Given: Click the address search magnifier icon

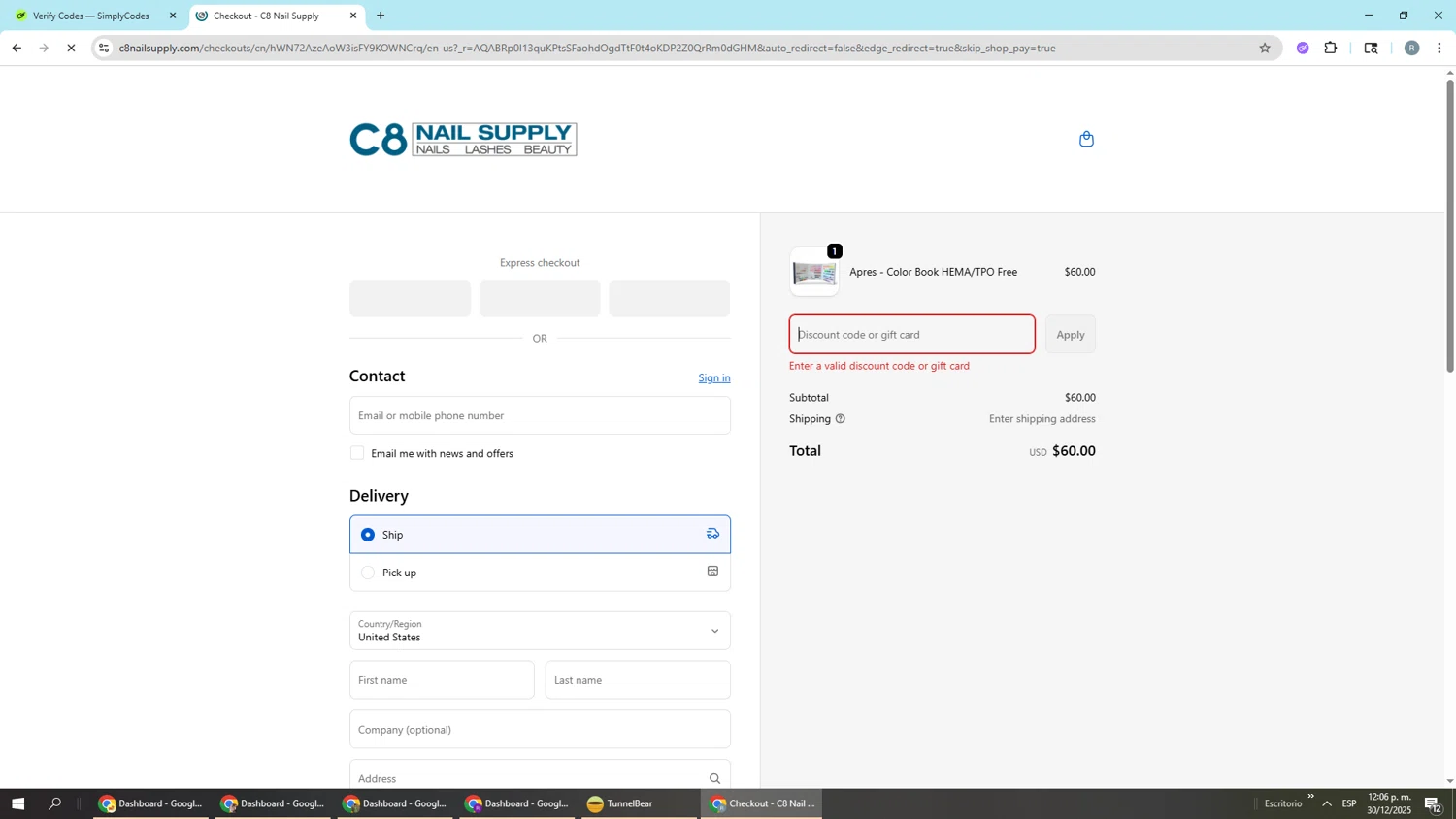Looking at the screenshot, I should (x=714, y=778).
